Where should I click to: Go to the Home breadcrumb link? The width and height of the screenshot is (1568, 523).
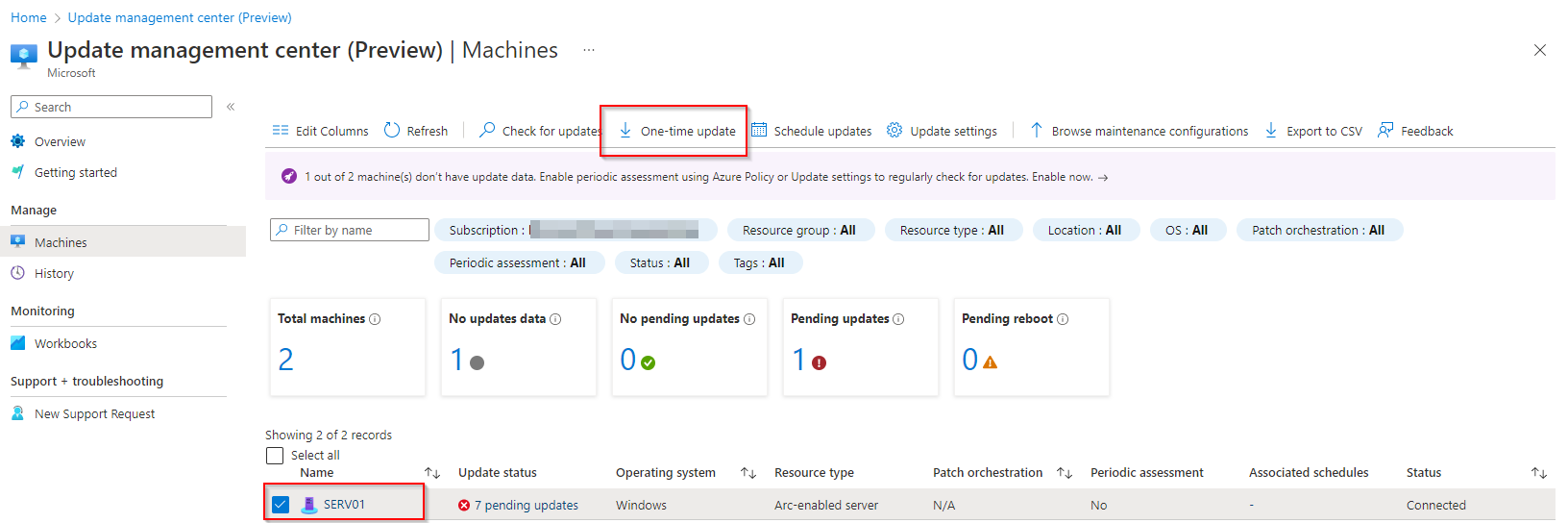28,17
